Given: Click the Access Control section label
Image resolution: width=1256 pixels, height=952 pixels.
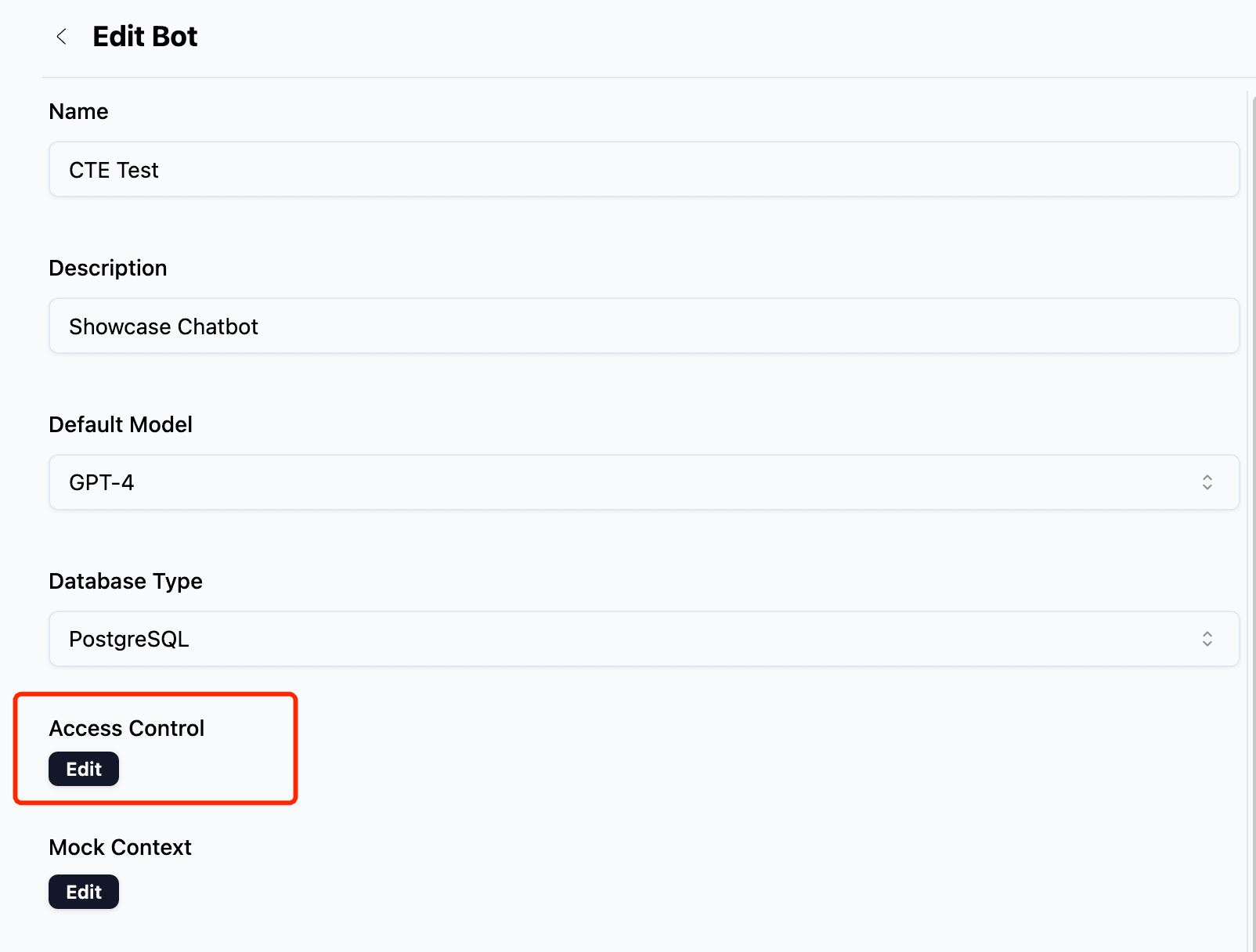Looking at the screenshot, I should (127, 729).
